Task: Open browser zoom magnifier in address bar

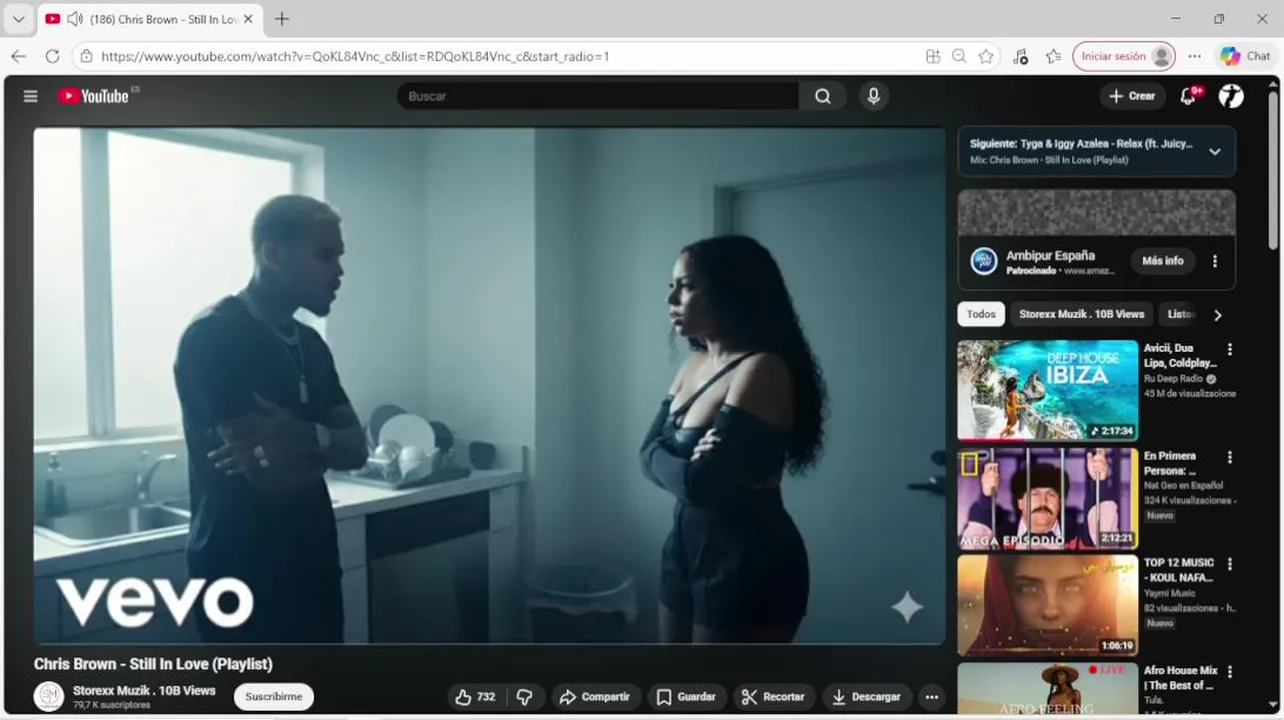Action: (x=959, y=57)
